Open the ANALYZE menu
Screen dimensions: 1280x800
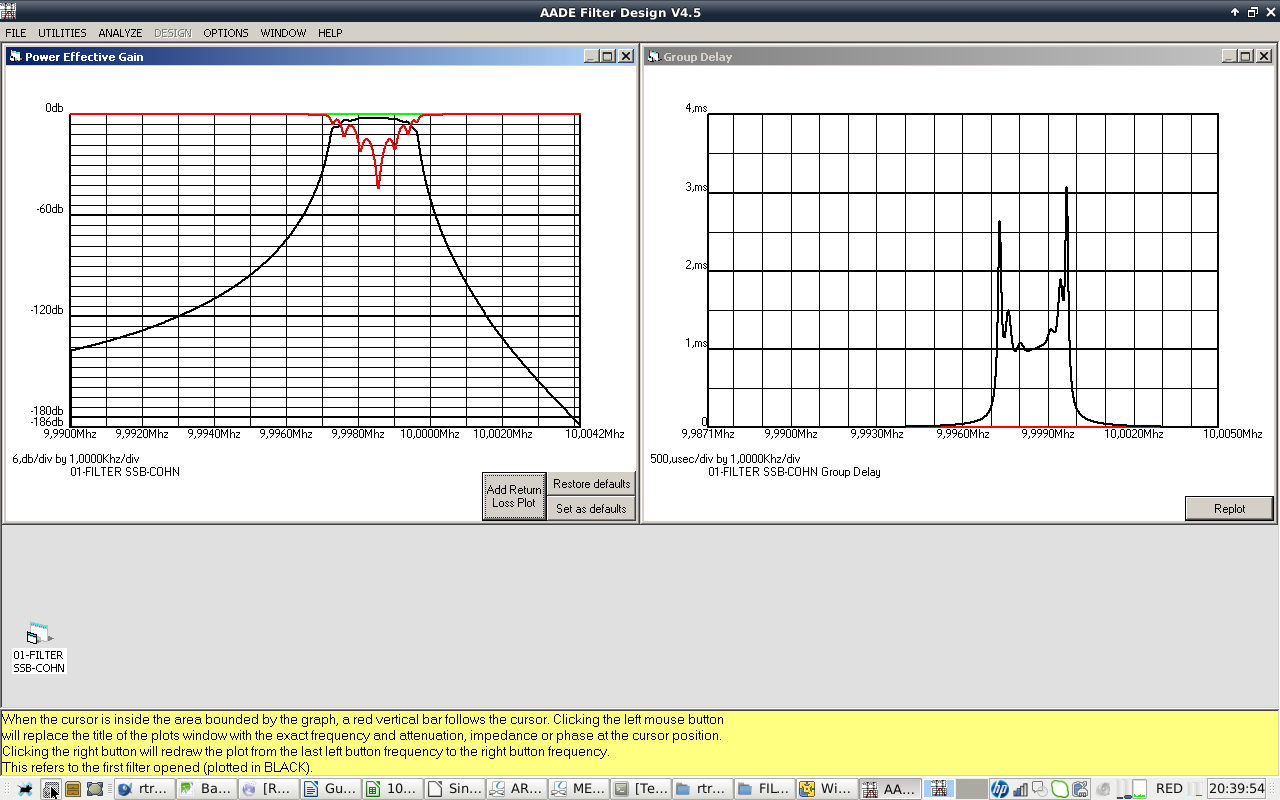coord(120,33)
